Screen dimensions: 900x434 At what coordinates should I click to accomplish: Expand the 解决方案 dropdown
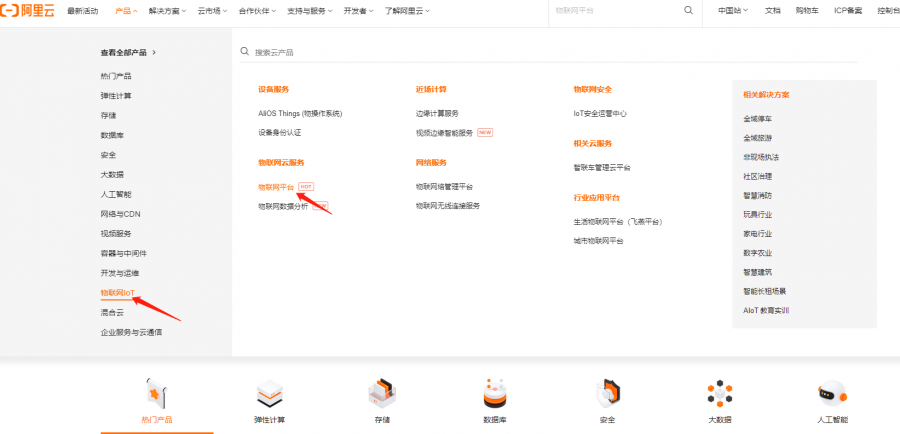click(x=167, y=10)
